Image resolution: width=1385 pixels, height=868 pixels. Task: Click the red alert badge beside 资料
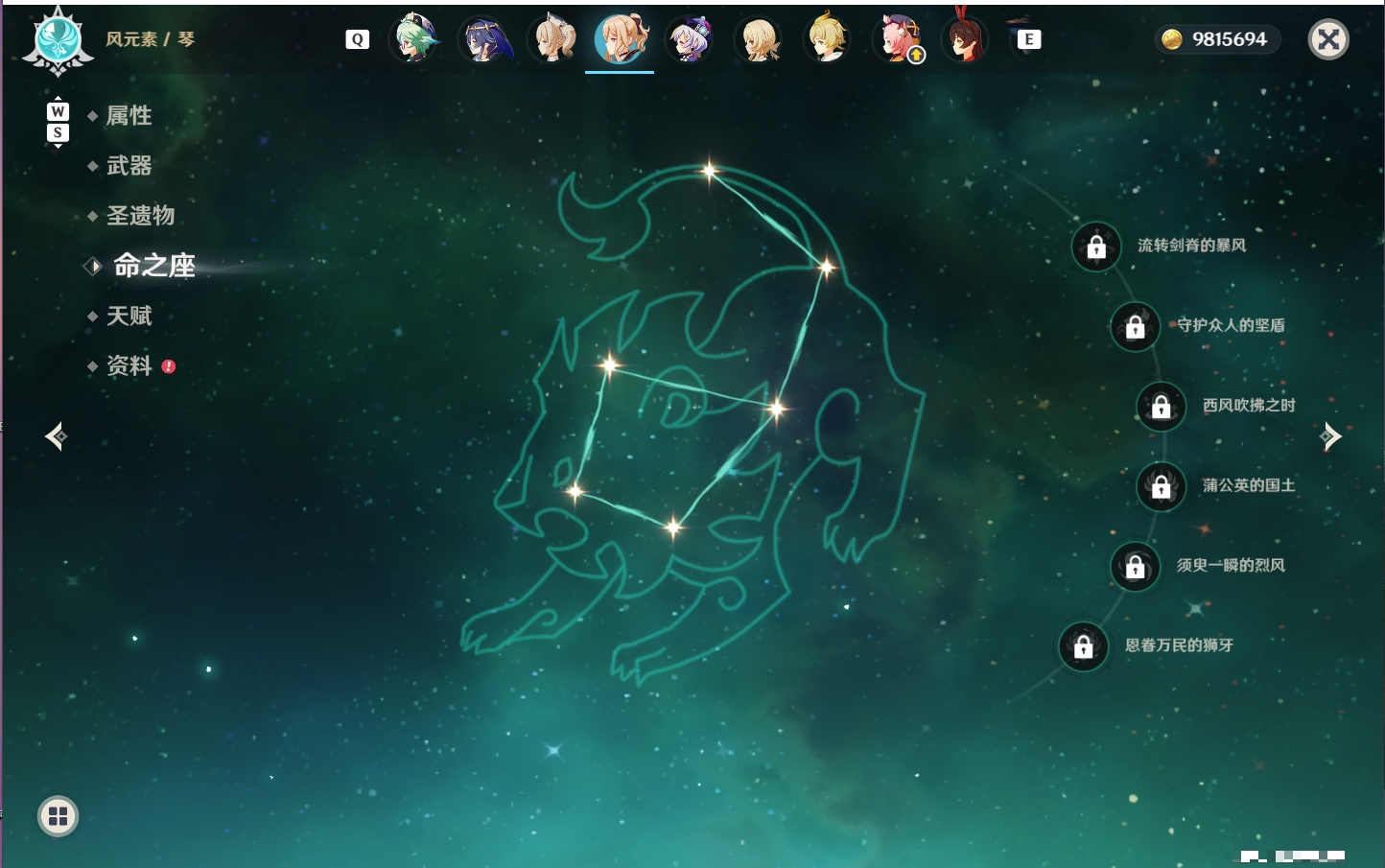tap(169, 366)
